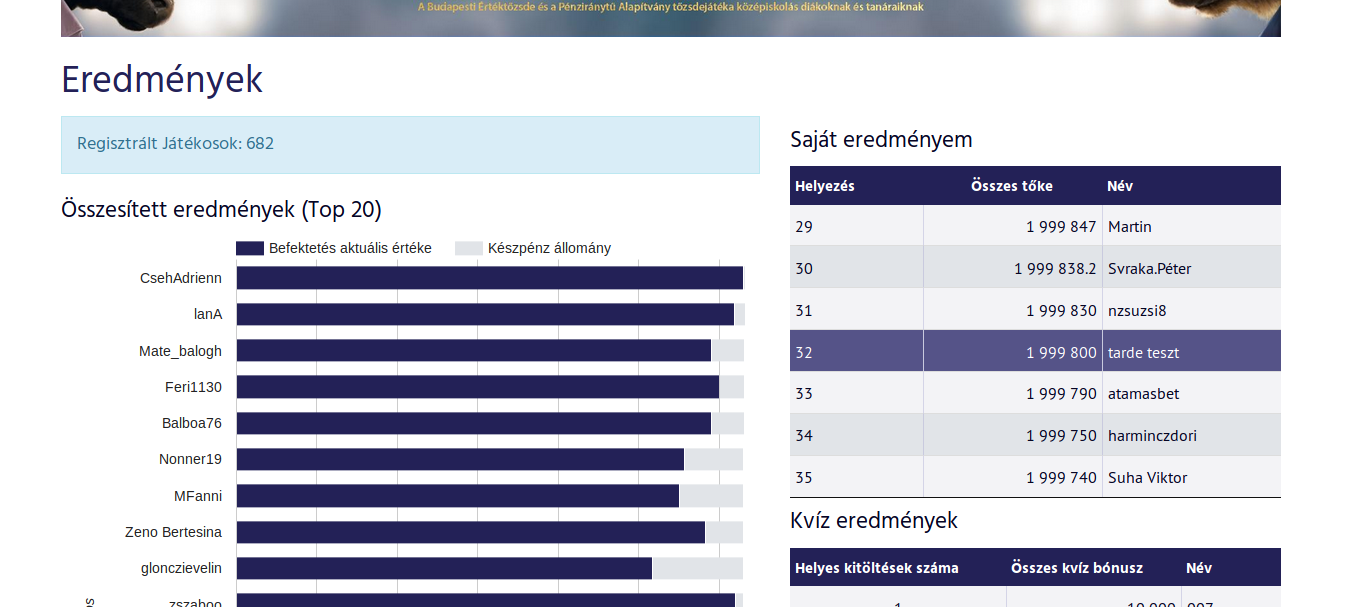Click the 1 999 790 capital value

click(x=1061, y=394)
